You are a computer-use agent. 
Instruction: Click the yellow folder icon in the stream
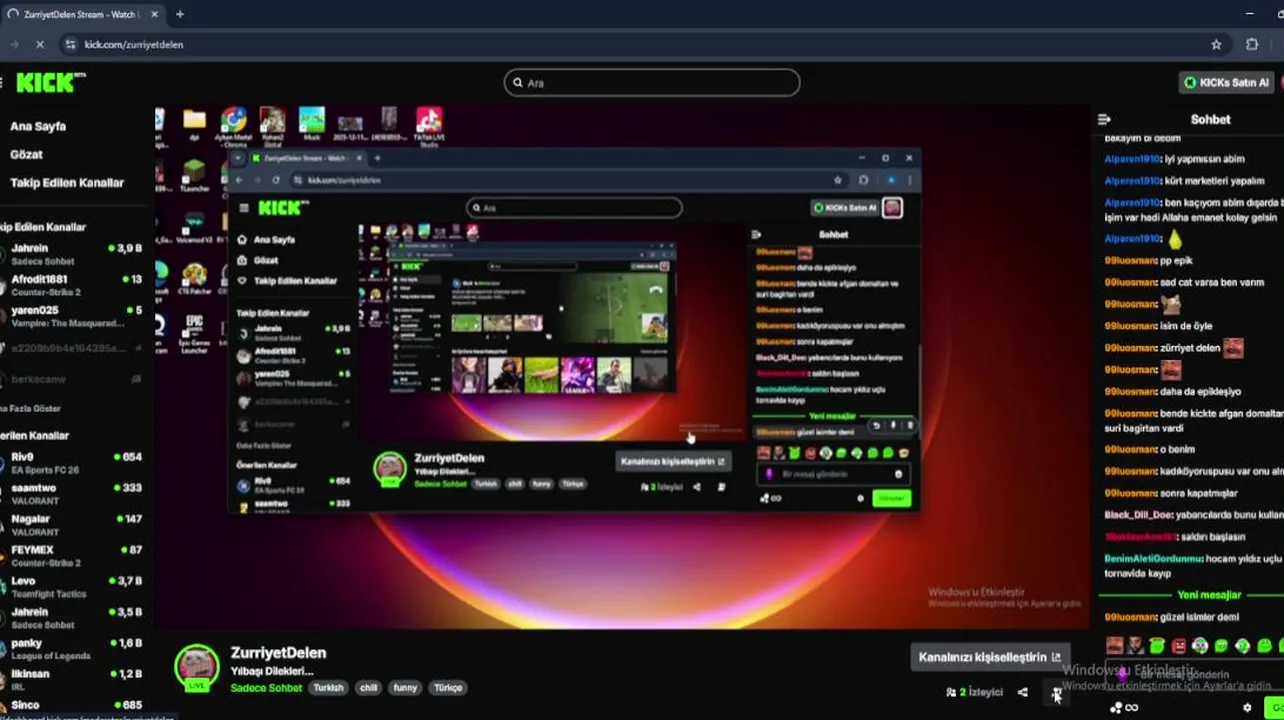pyautogui.click(x=194, y=124)
